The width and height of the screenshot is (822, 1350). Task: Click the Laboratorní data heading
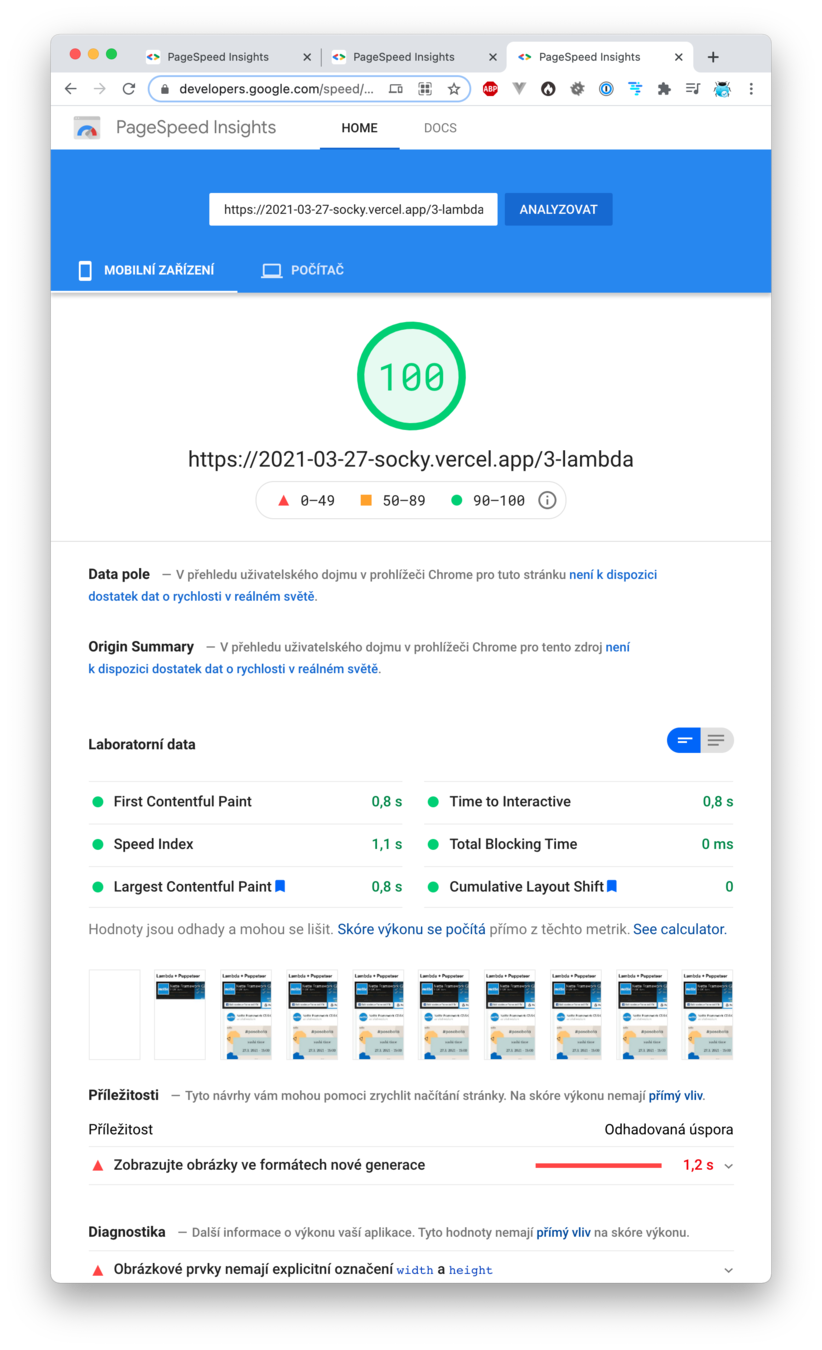[142, 744]
